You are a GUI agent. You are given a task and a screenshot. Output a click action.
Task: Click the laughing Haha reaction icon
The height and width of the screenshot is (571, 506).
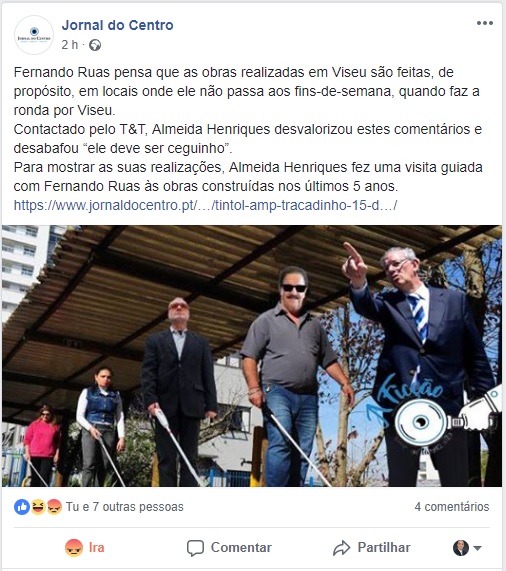click(x=38, y=507)
